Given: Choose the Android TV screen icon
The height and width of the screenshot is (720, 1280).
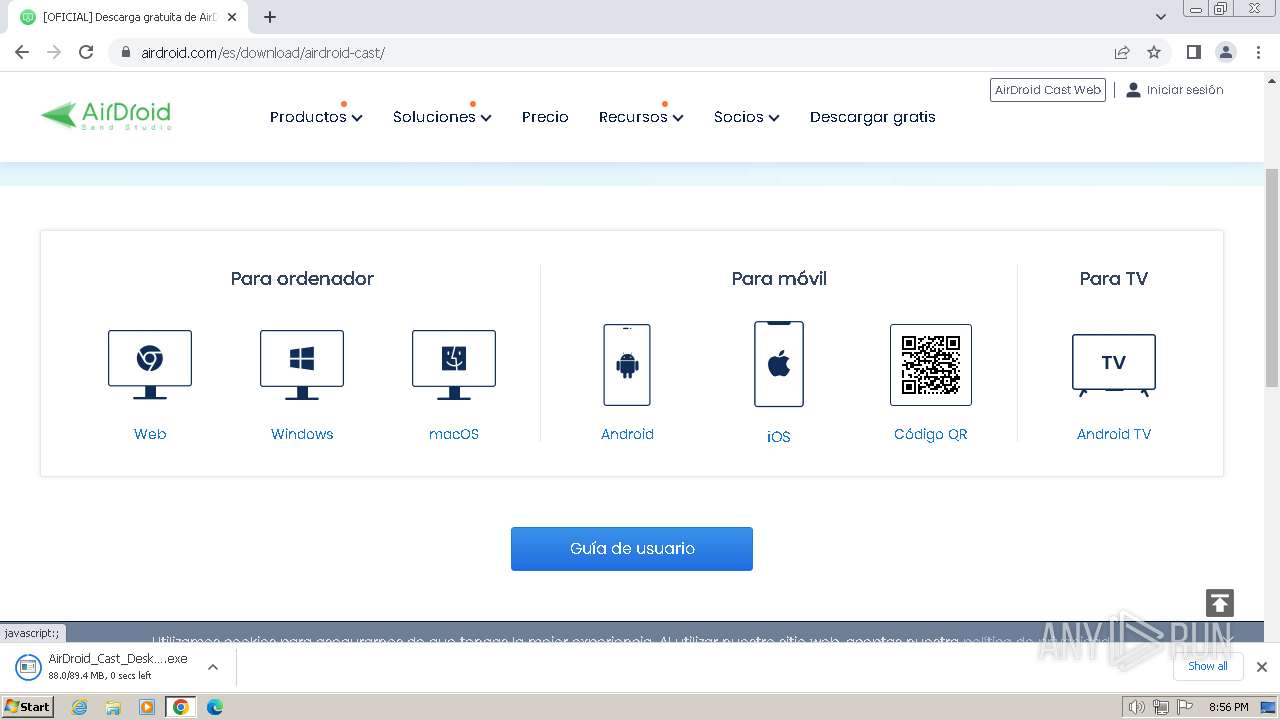Looking at the screenshot, I should click(x=1114, y=365).
